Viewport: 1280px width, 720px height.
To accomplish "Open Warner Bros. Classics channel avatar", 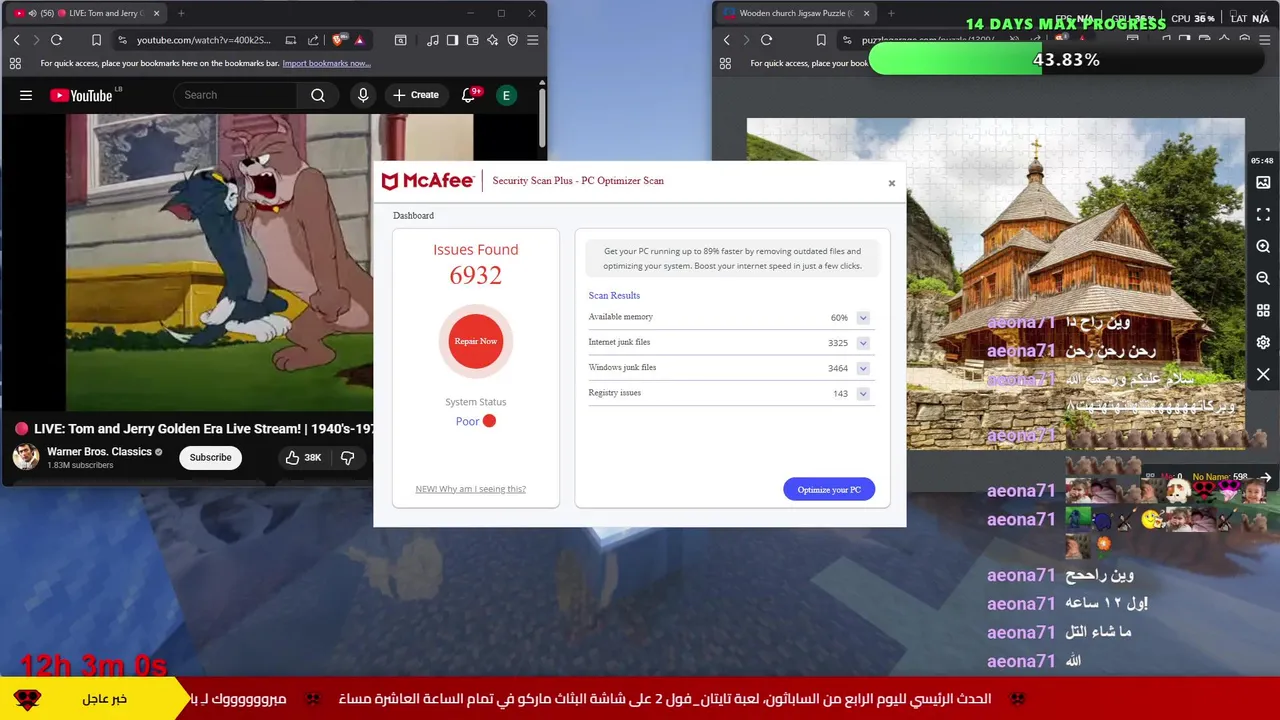I will 25,457.
